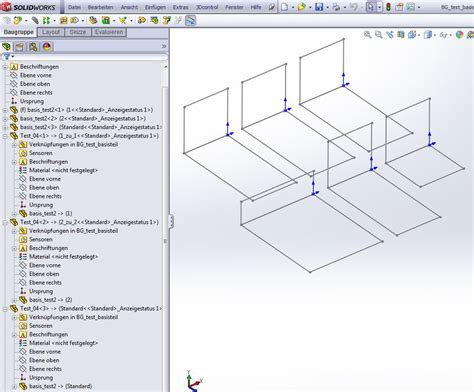Viewport: 474px width, 392px height.
Task: Click the Display Style cube icon
Action: pyautogui.click(x=428, y=34)
